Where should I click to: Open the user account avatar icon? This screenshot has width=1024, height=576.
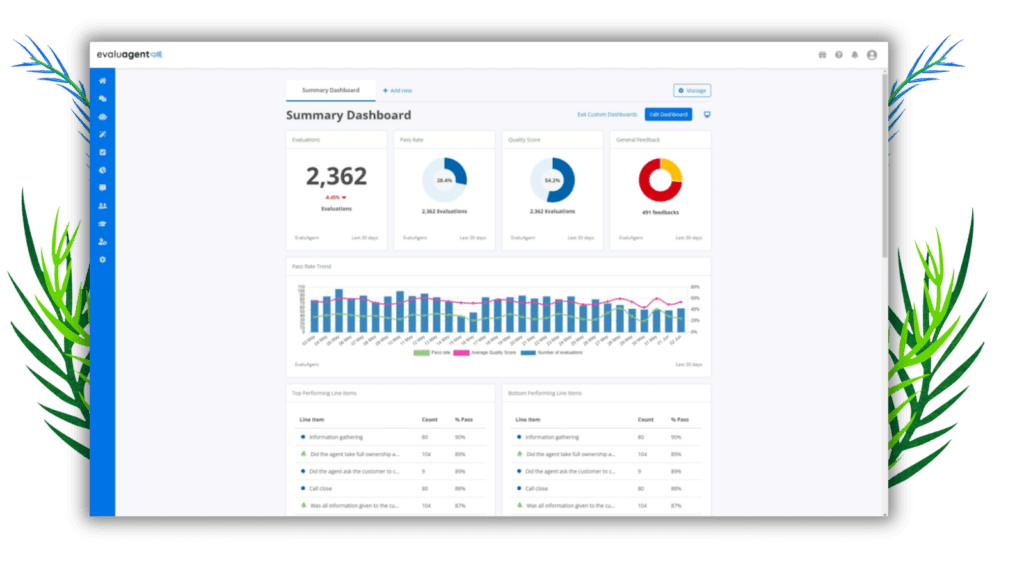[872, 55]
